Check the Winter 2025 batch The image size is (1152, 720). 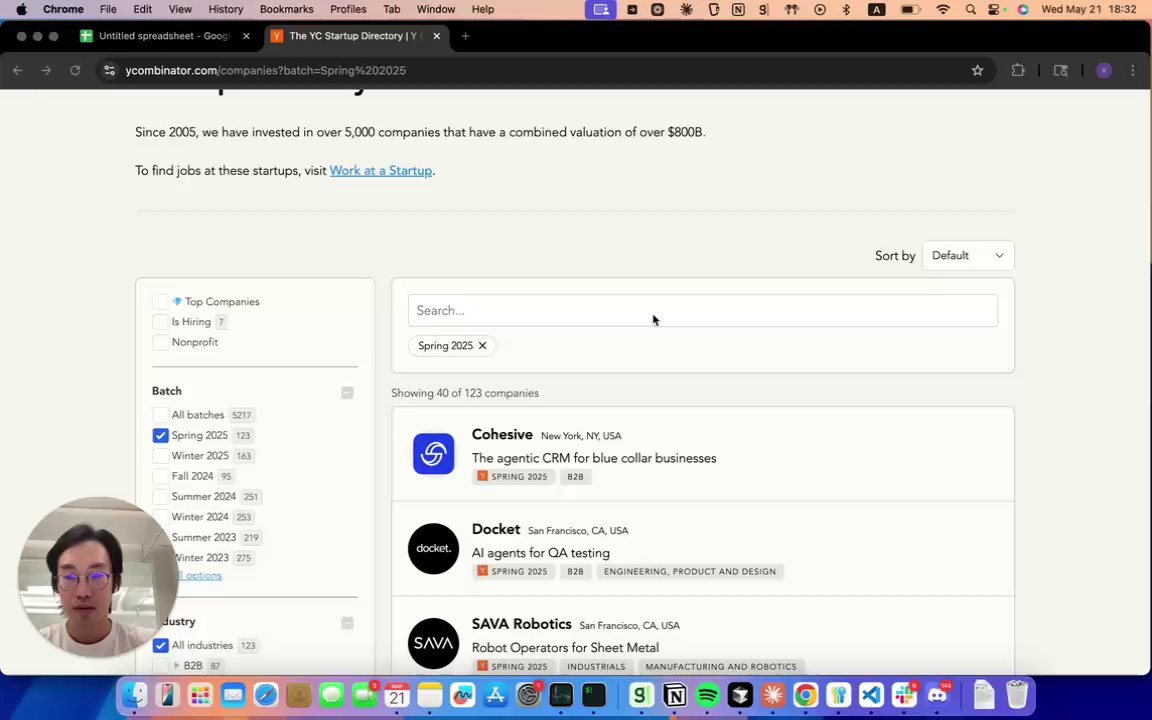coord(160,456)
